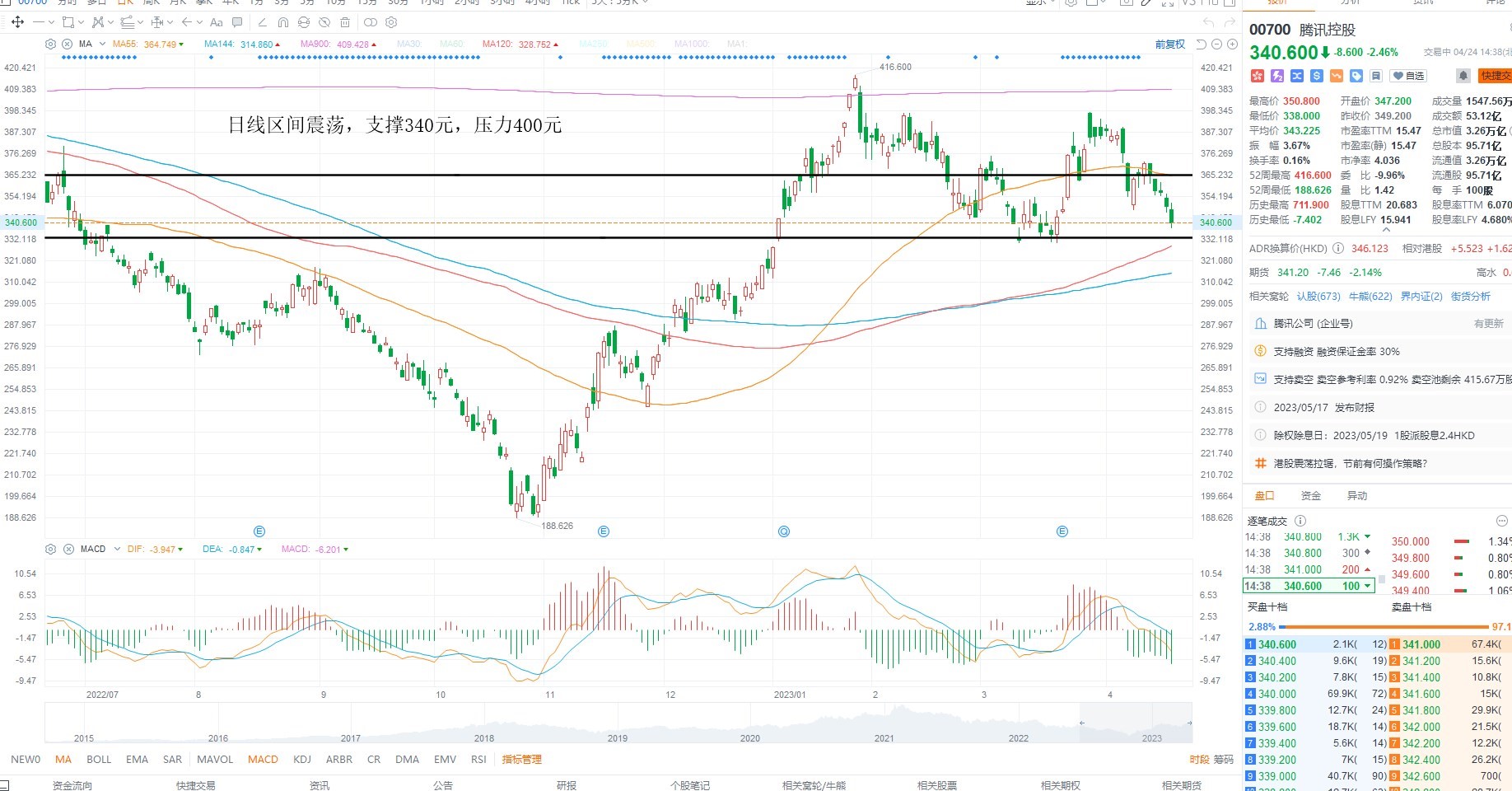
Task: Switch to the KDJ indicator tab
Action: pyautogui.click(x=302, y=760)
